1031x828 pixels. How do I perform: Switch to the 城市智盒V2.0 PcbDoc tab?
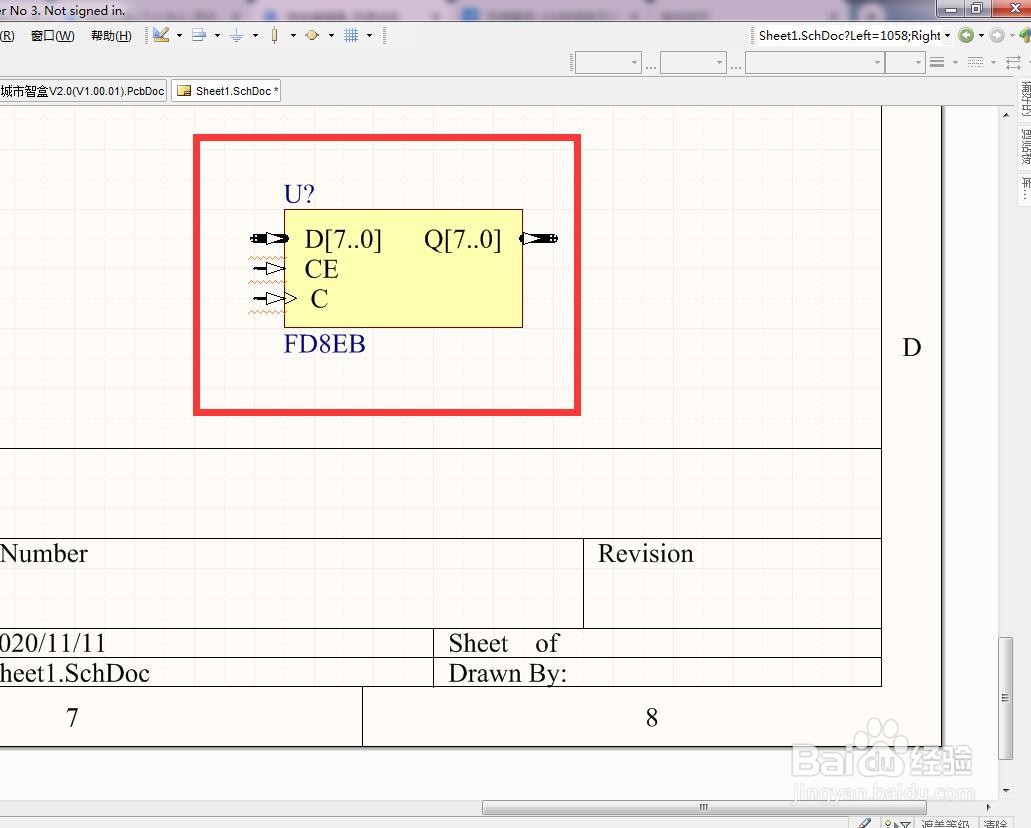coord(83,91)
